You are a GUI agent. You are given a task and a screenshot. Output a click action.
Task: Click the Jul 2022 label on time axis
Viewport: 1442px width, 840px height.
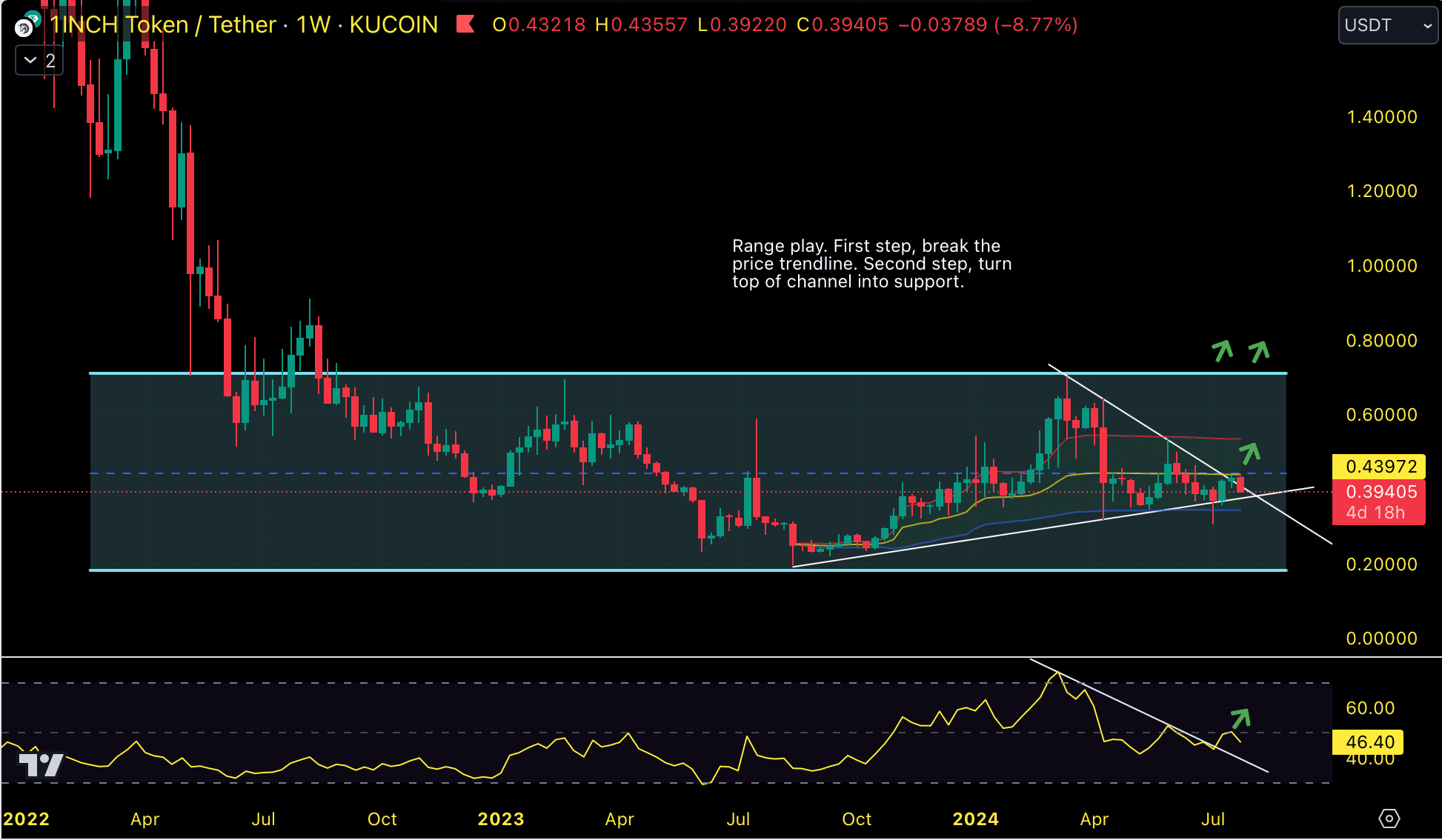click(x=263, y=819)
